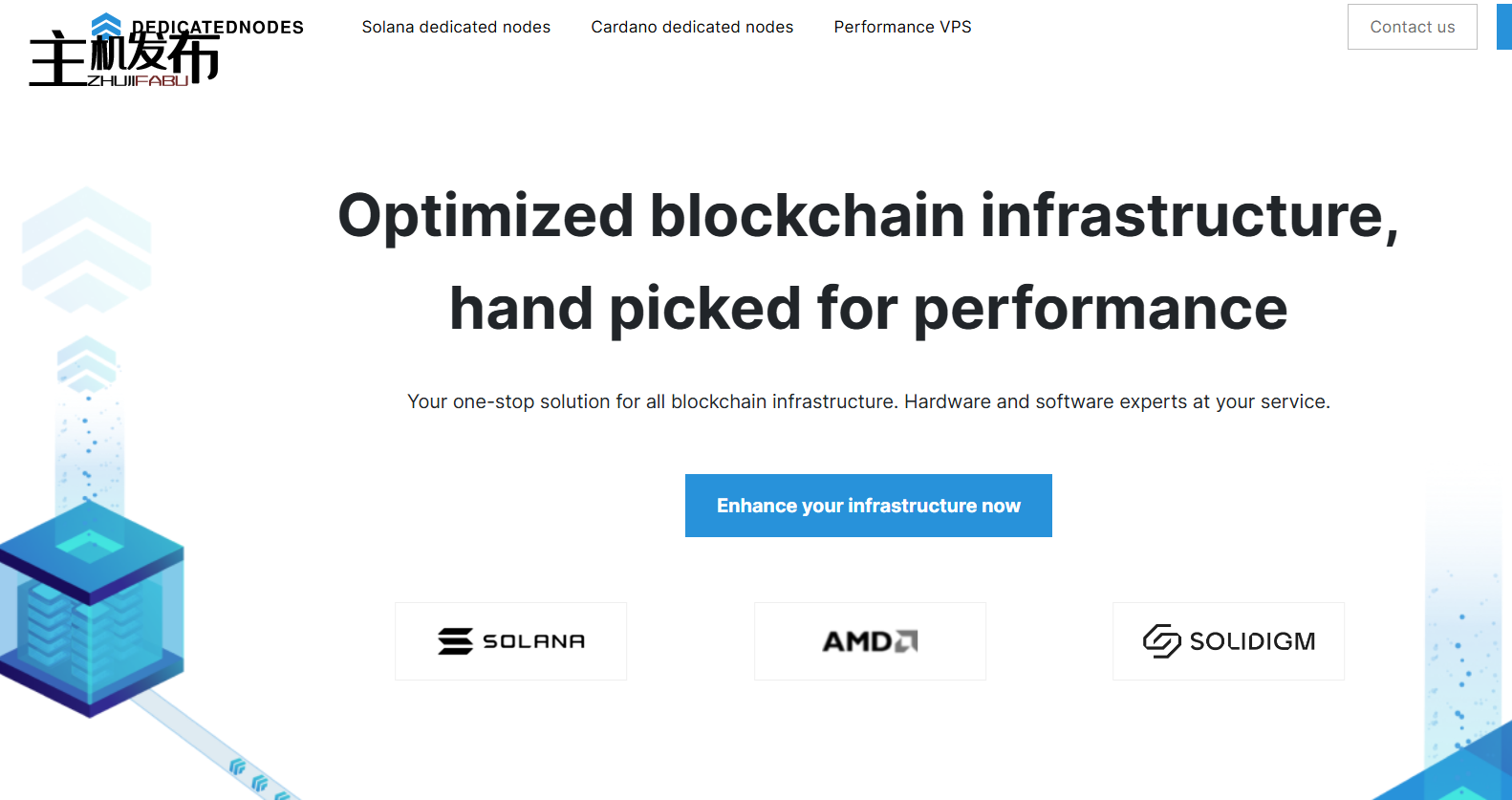Viewport: 1512px width, 800px height.
Task: Click the DEDICATEDNODES wordmark text
Action: 218,27
